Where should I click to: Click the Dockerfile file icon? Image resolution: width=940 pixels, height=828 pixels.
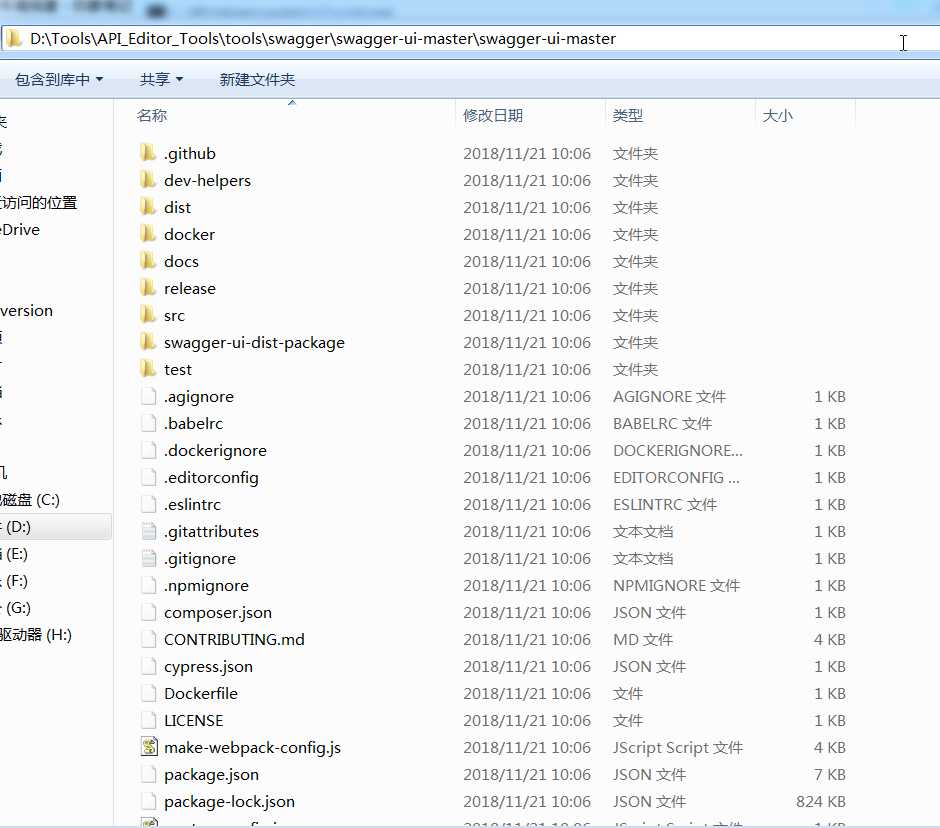pos(149,693)
